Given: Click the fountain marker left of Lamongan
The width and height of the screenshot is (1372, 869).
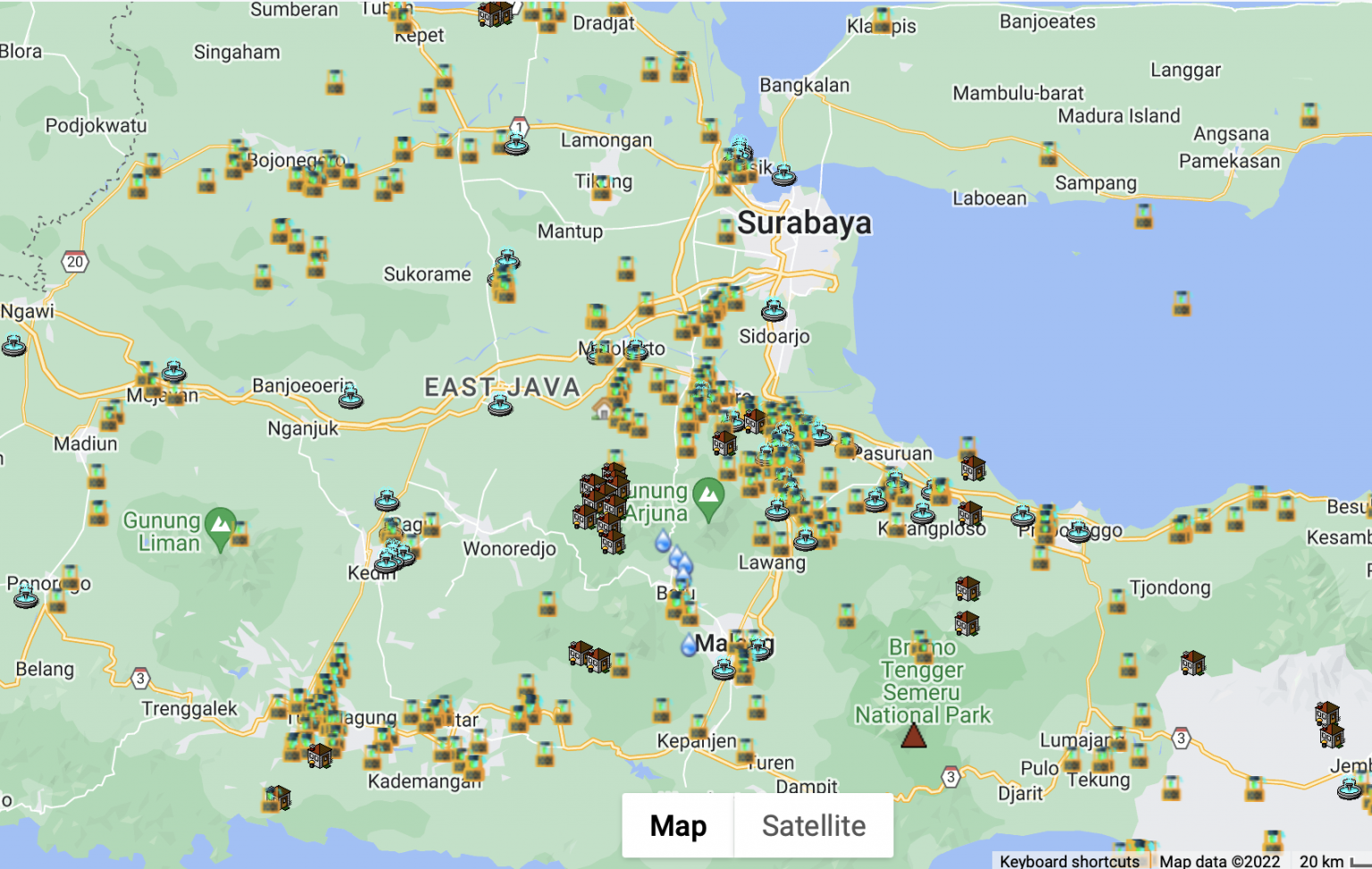Looking at the screenshot, I should point(515,143).
